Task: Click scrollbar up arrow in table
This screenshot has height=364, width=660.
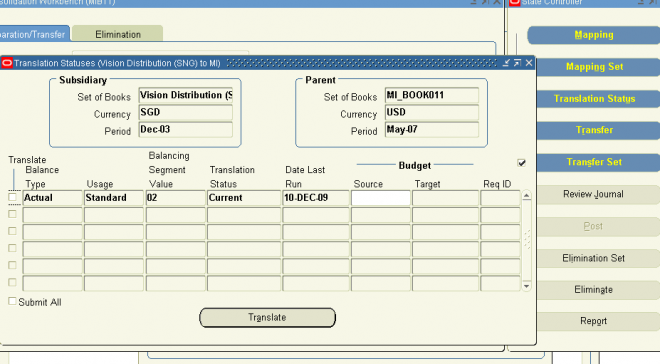Action: 527,196
